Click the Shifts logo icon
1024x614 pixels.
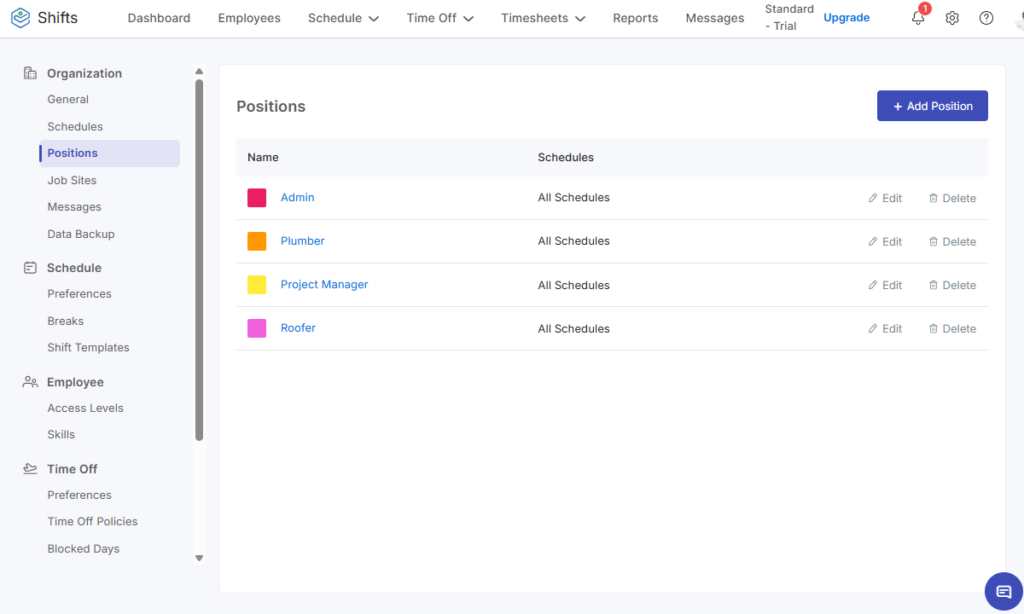pos(20,18)
